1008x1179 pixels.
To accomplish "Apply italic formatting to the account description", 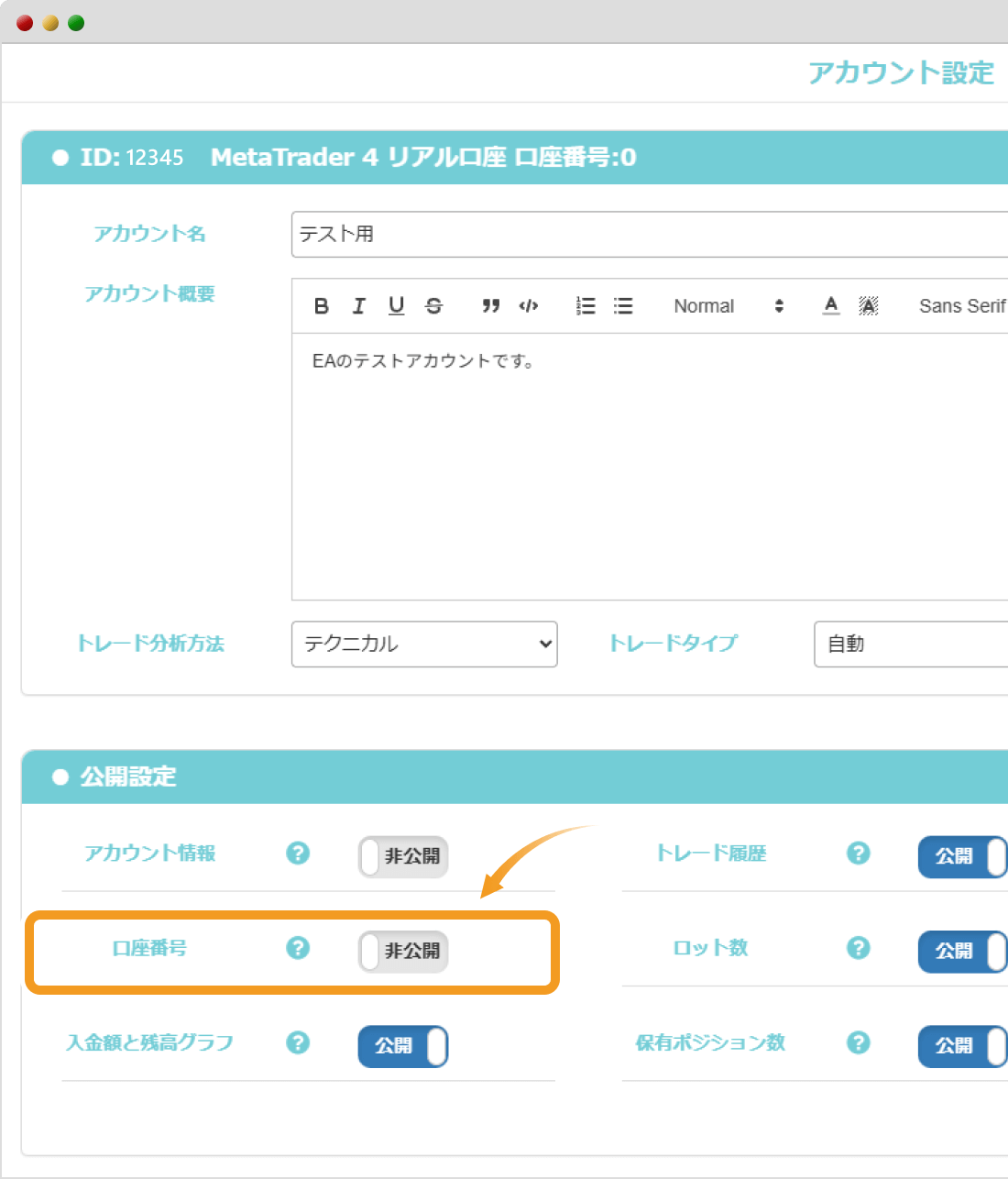I will coord(358,306).
